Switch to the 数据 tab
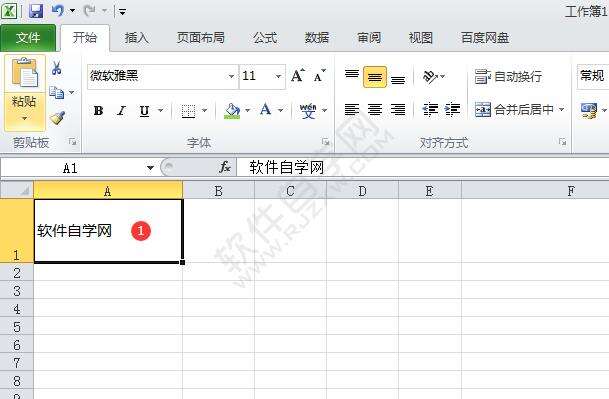The image size is (609, 399). coord(317,38)
